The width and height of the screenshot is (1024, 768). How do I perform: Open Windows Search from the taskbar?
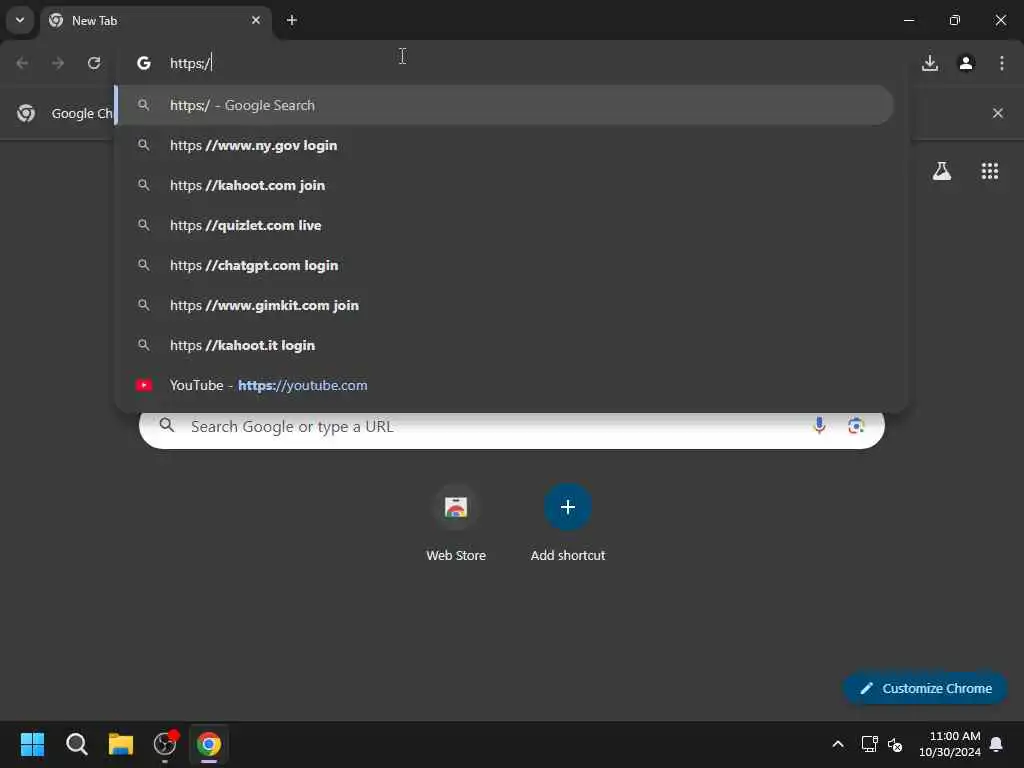click(76, 744)
